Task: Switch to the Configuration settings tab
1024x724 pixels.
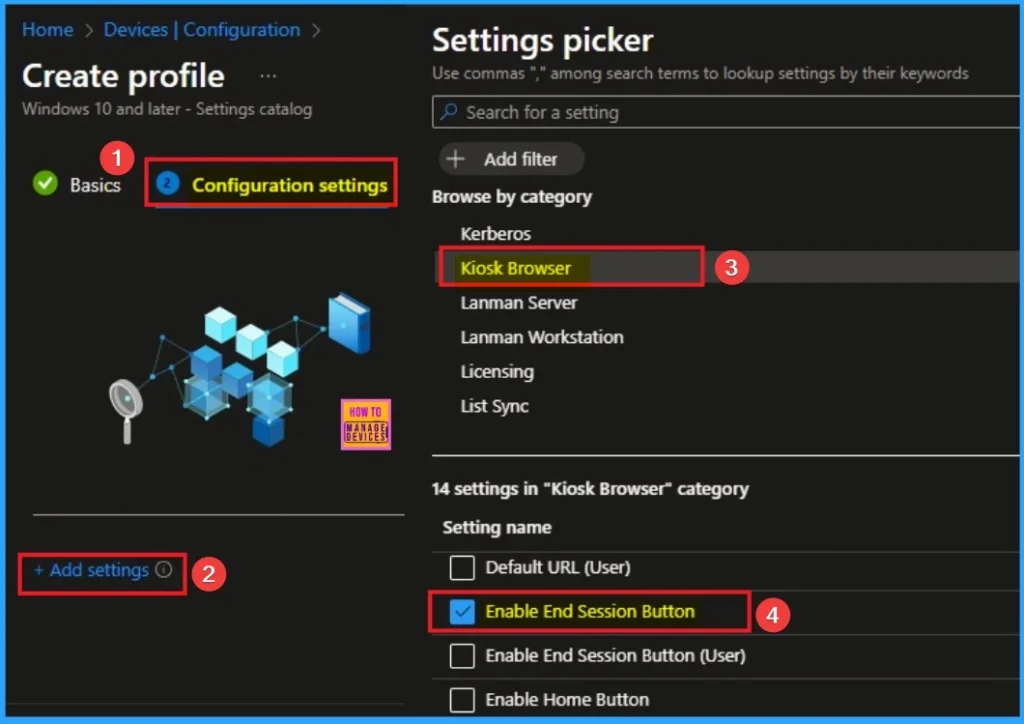Action: coord(288,185)
